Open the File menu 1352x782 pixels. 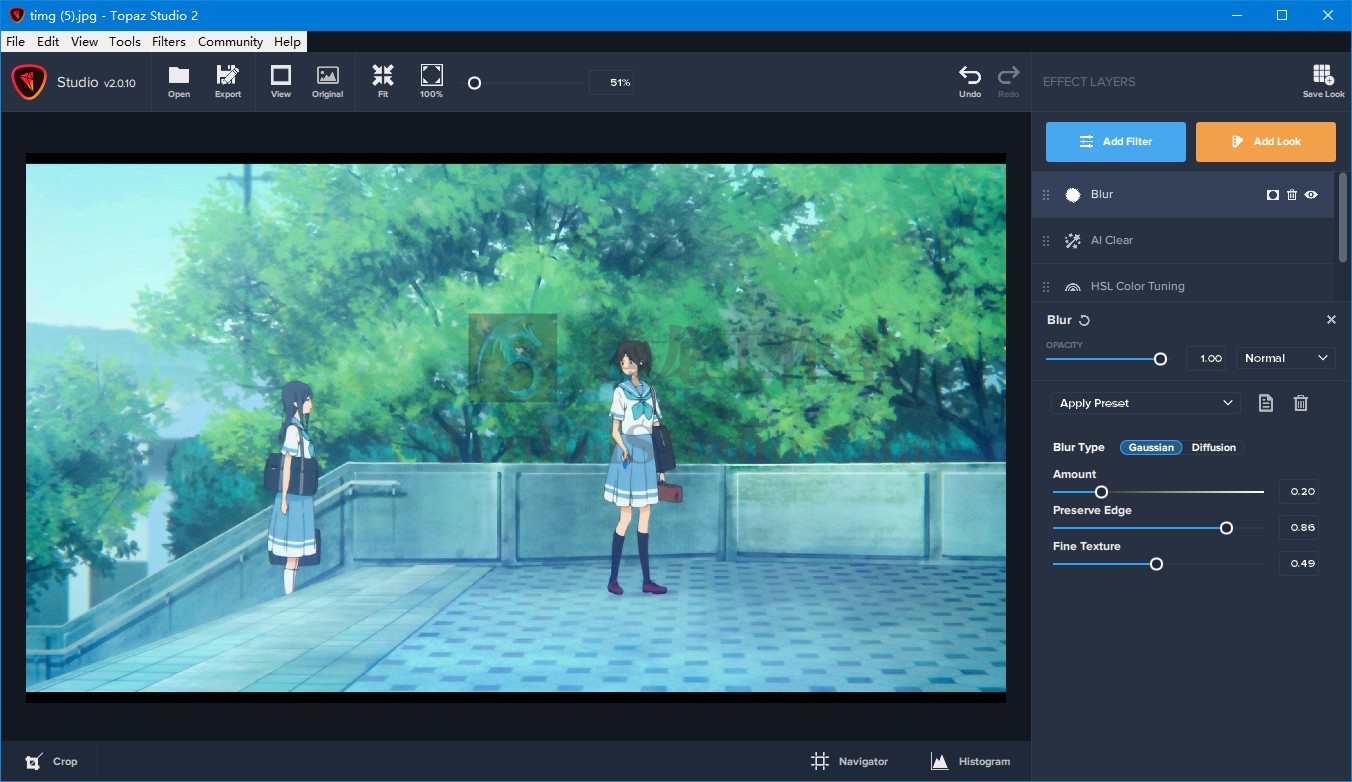[15, 42]
